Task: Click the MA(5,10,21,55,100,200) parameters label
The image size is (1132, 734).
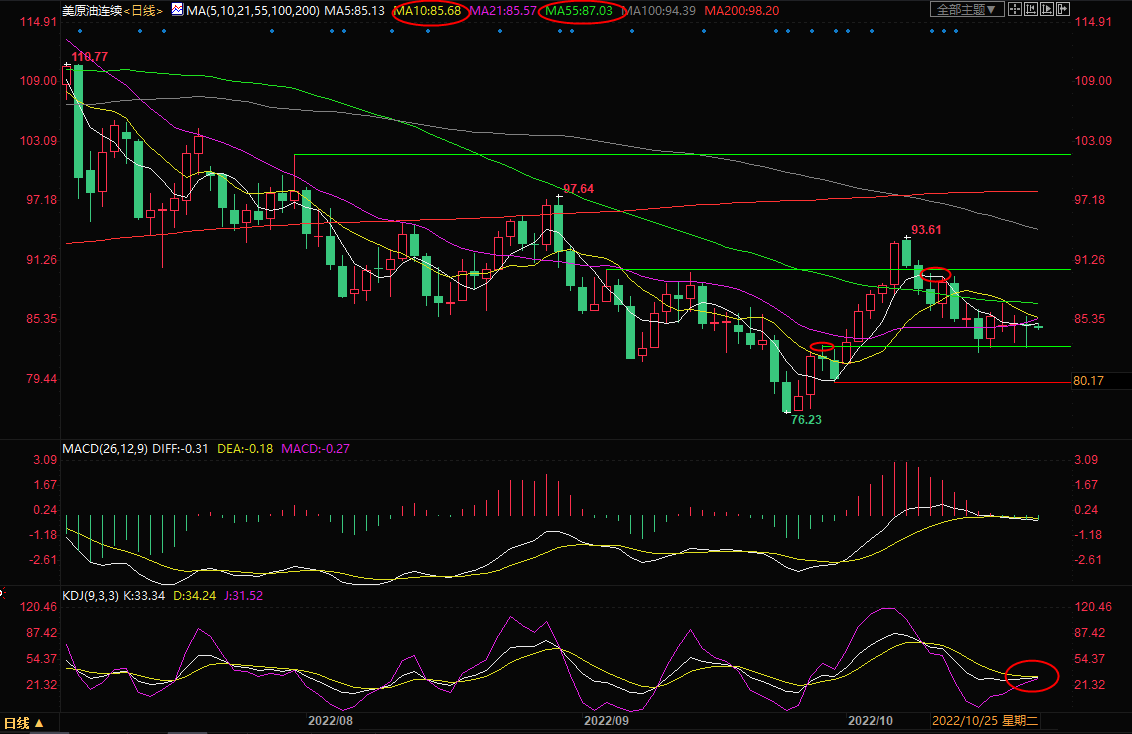Action: click(252, 10)
